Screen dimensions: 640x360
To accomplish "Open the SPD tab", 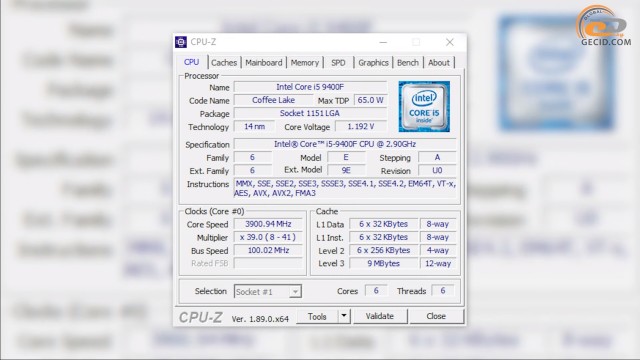I will click(338, 63).
